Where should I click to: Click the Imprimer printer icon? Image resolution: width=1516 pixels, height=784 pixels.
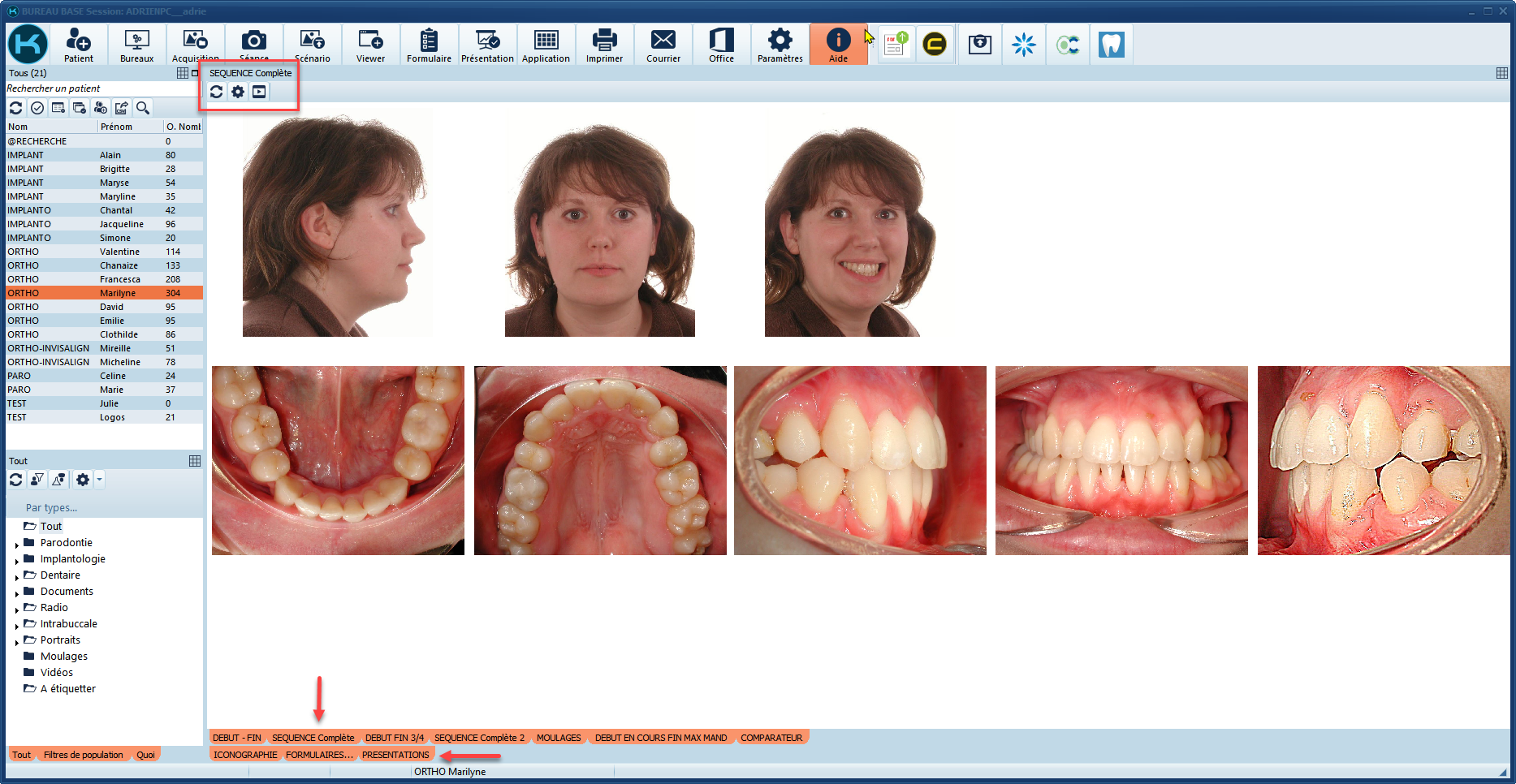point(604,45)
